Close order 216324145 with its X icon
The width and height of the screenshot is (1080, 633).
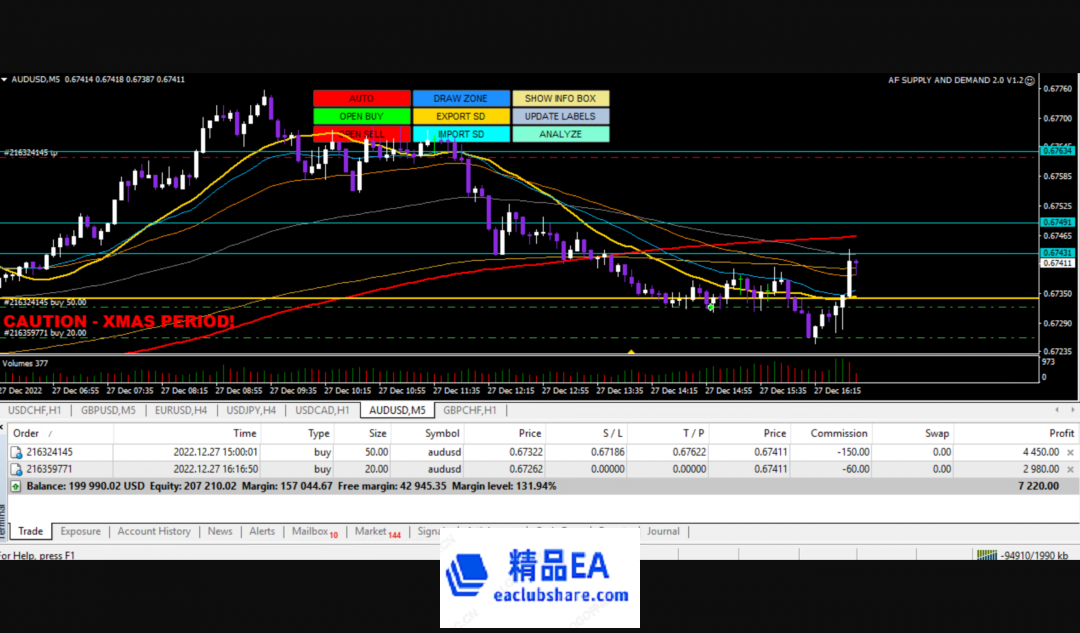pos(1070,453)
